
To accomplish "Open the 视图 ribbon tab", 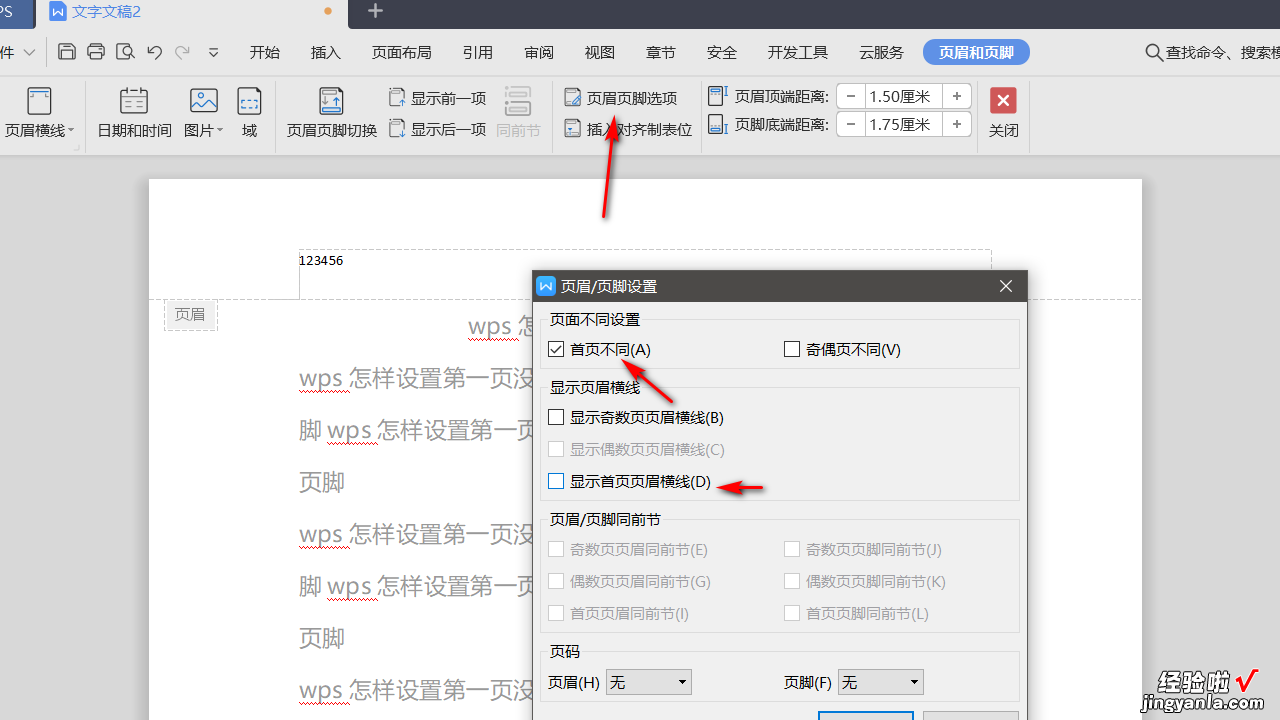I will [600, 52].
